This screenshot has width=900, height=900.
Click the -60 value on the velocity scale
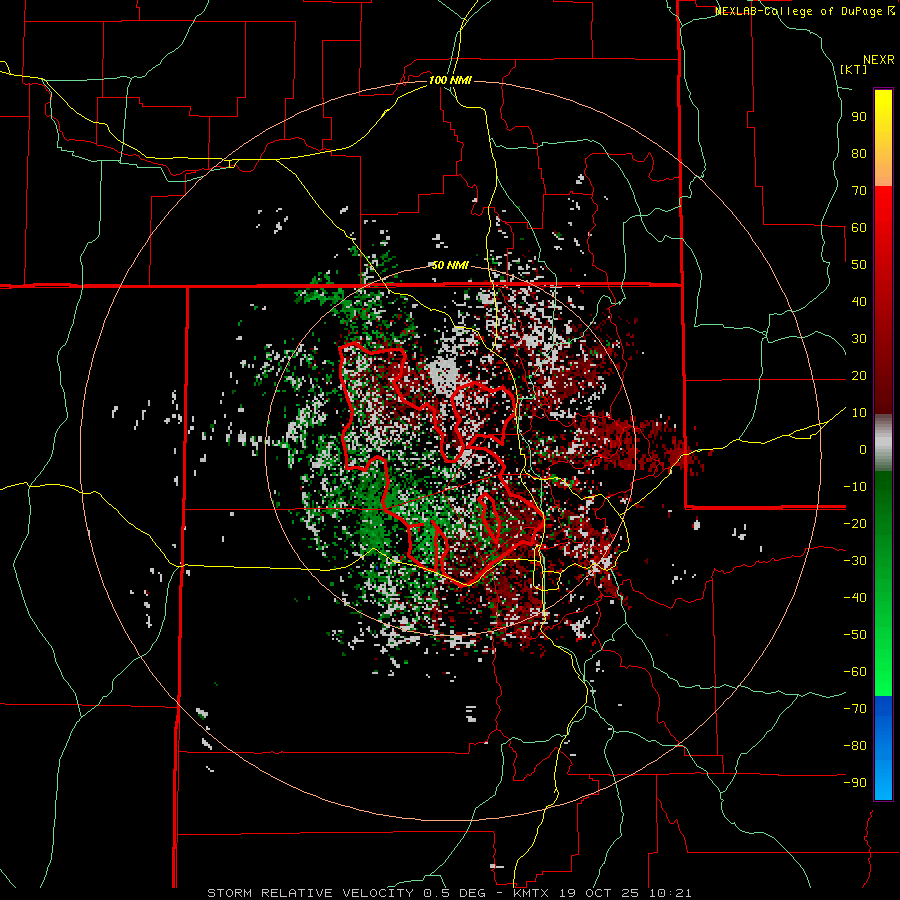tap(855, 672)
